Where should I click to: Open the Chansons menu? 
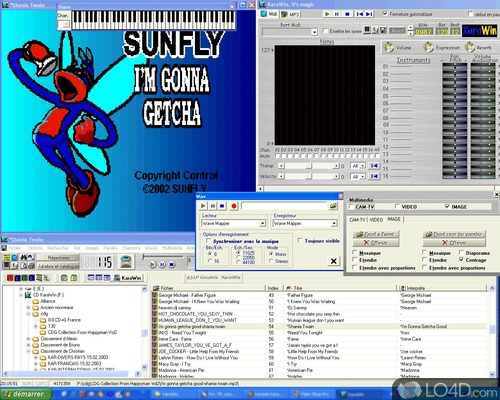point(131,248)
